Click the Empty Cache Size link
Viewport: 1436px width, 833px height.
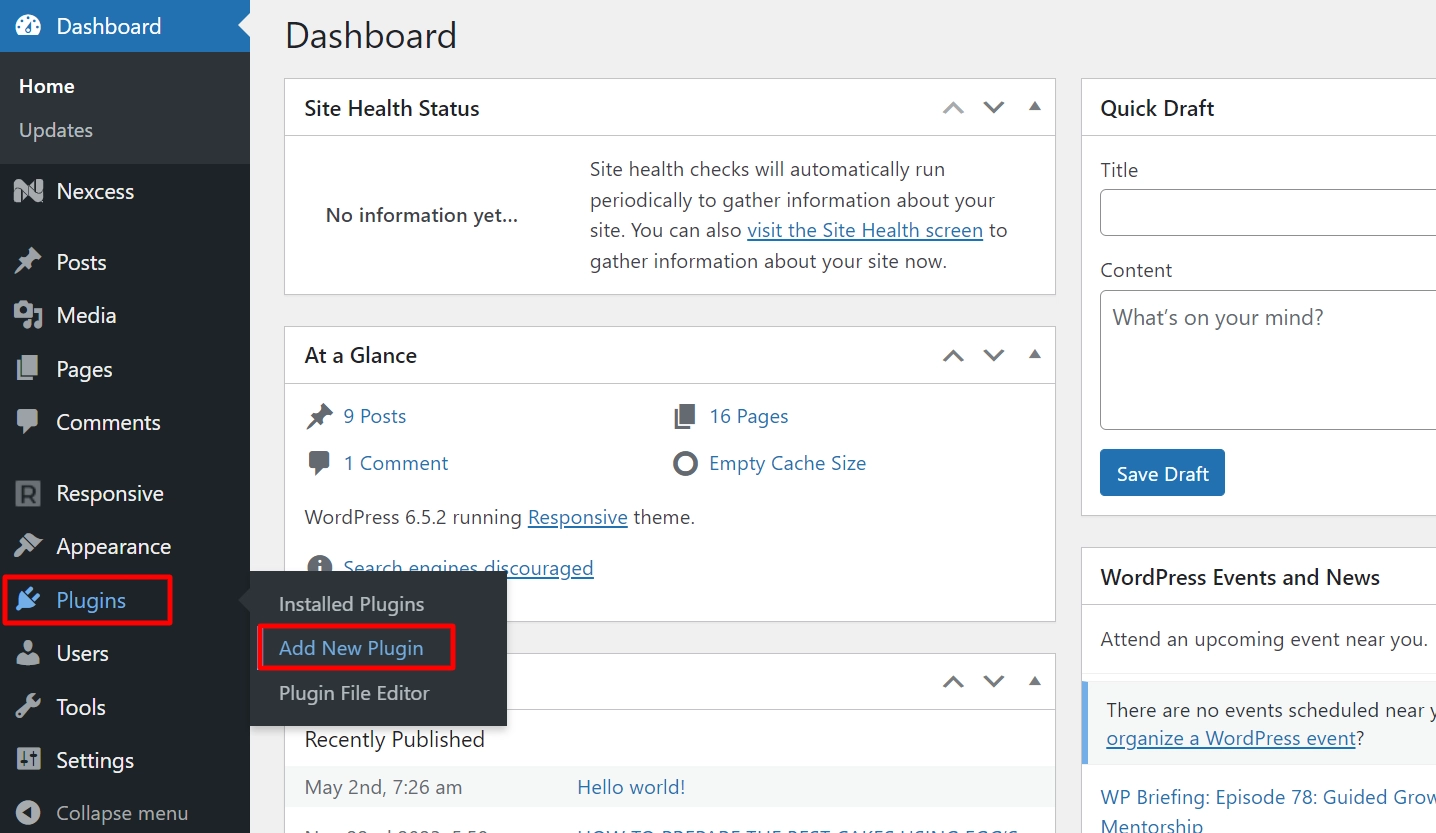pos(787,463)
